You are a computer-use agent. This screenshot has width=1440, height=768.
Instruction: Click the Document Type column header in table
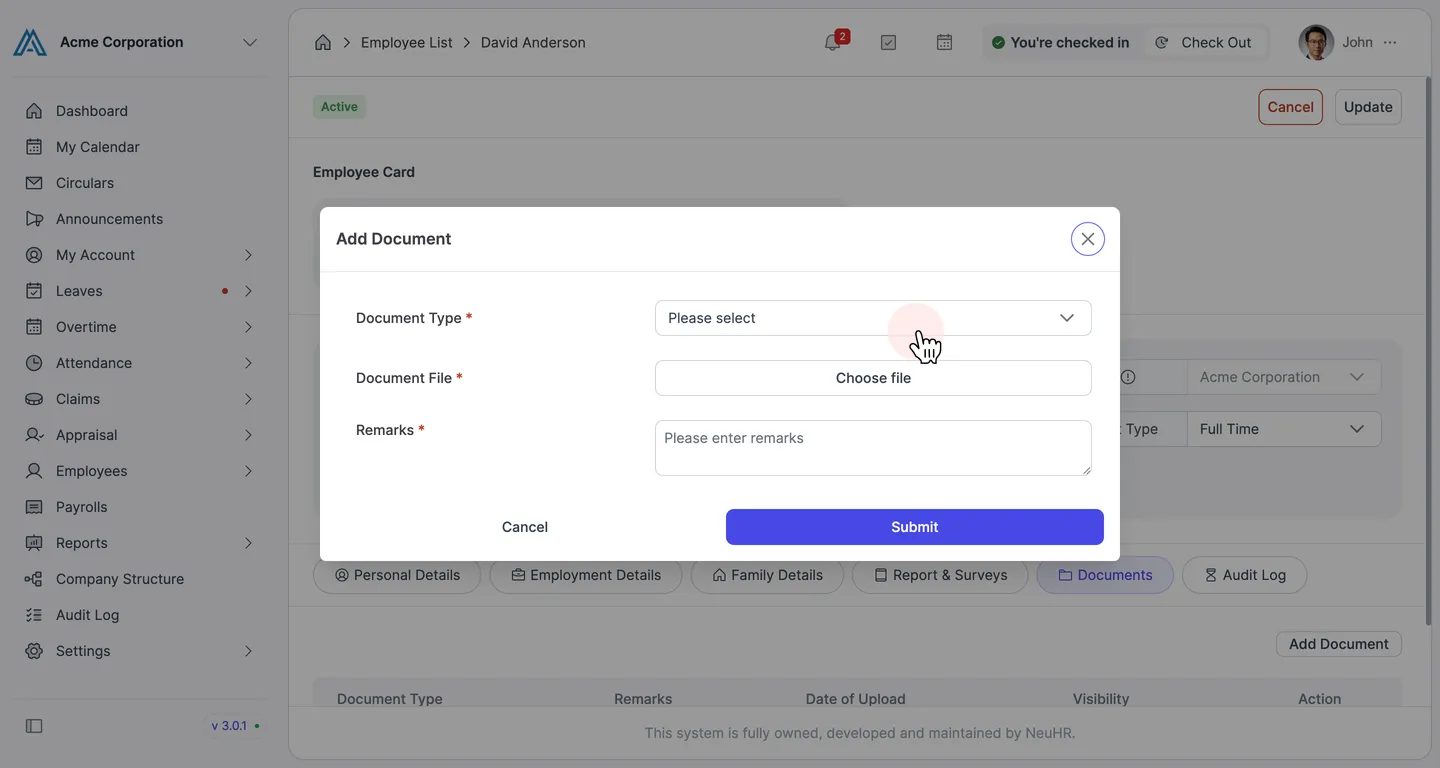point(390,699)
